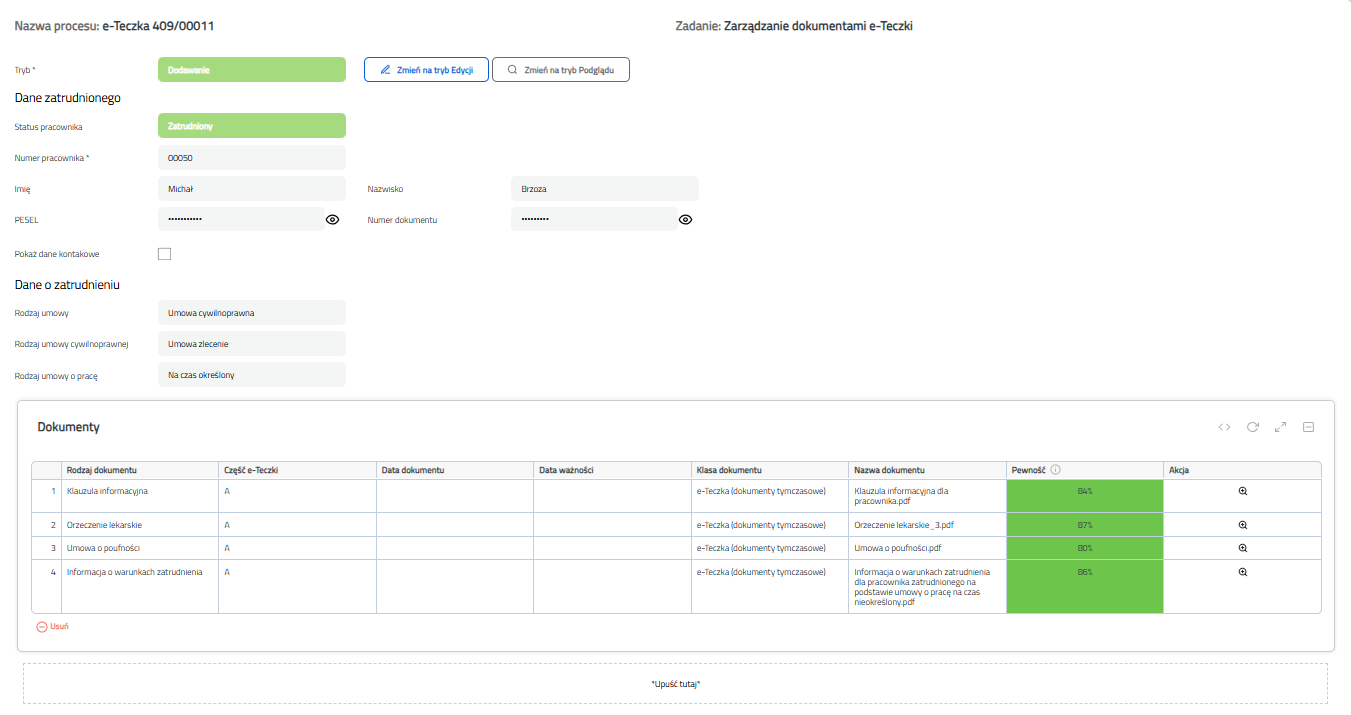Click Status pracownika field Zatrudniony
The width and height of the screenshot is (1351, 715).
[252, 126]
